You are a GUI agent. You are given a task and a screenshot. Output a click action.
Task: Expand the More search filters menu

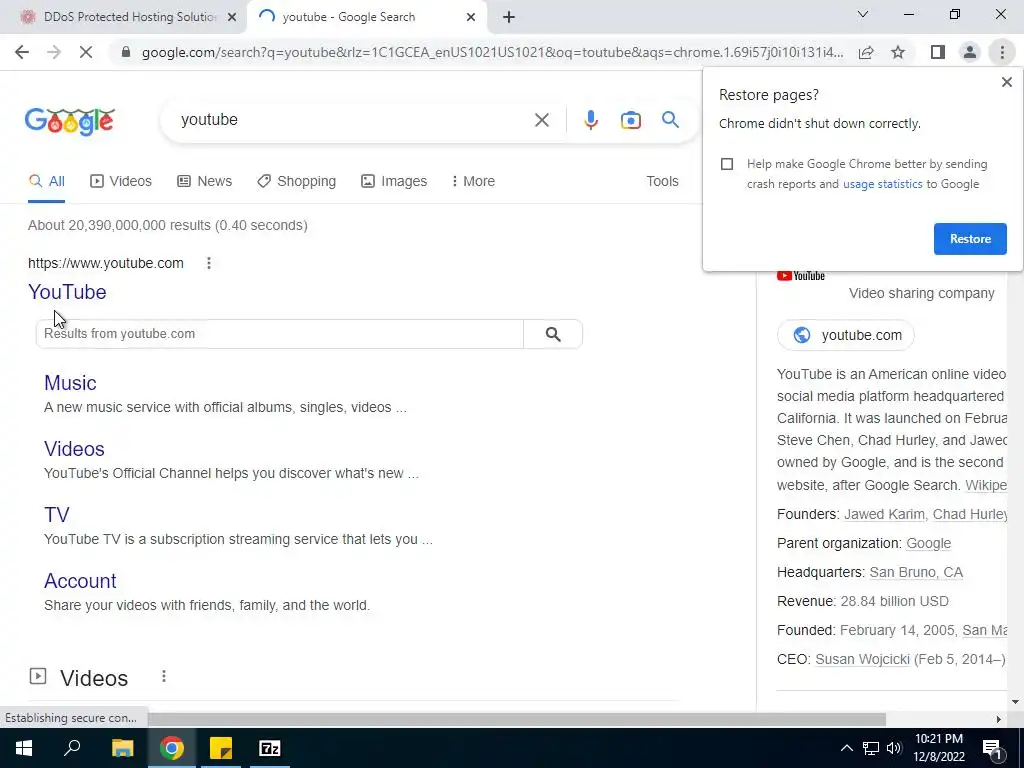tap(473, 182)
